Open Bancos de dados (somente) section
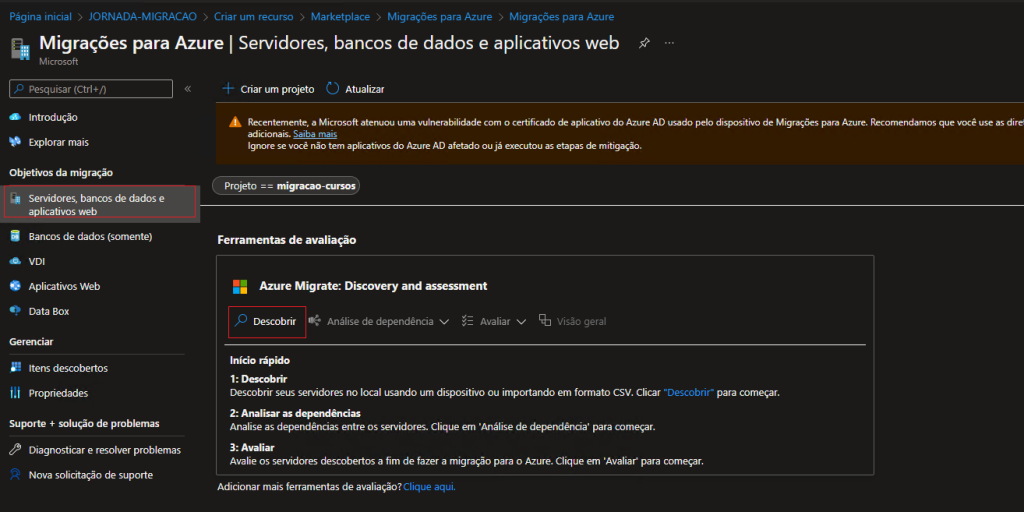 pyautogui.click(x=90, y=236)
